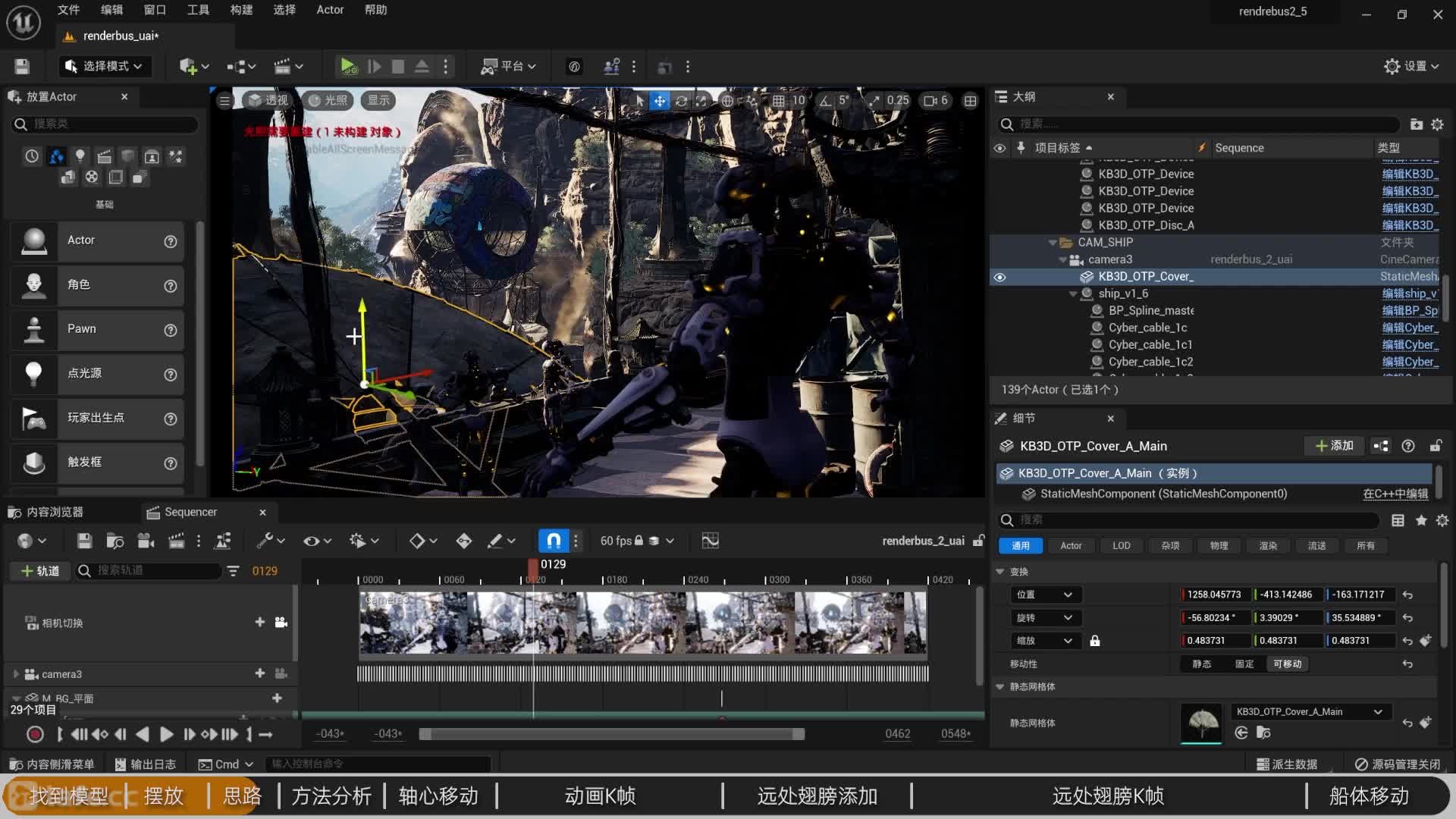Switch to the 内容浏览器 tab

(46, 513)
